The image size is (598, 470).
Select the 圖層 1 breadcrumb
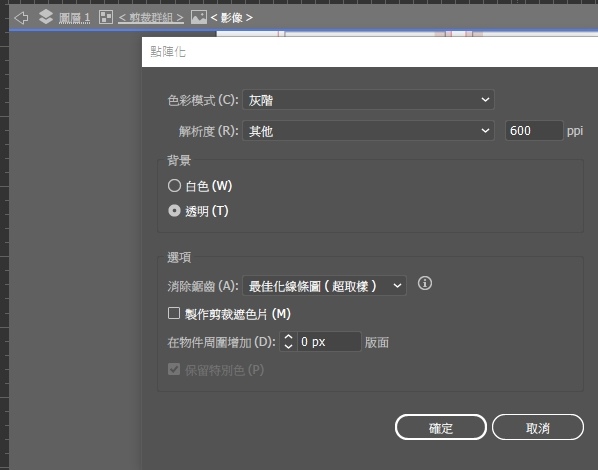tap(74, 18)
